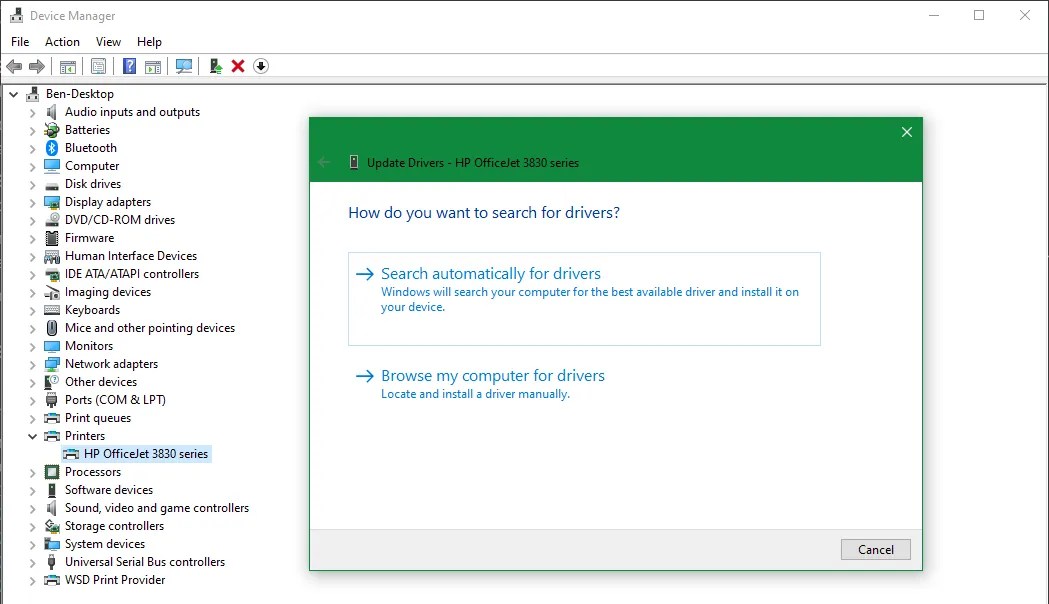Expand the Printers category arrow

point(32,435)
